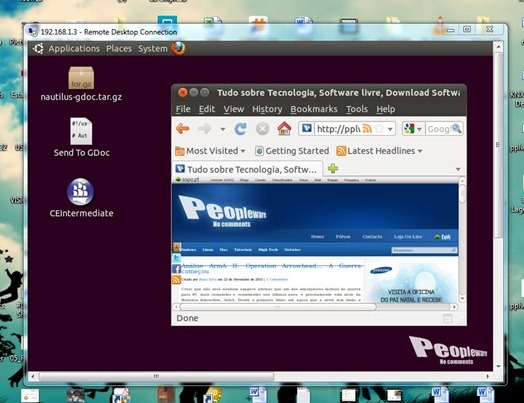The height and width of the screenshot is (403, 524).
Task: Bookmark this page with the star icon
Action: (379, 129)
